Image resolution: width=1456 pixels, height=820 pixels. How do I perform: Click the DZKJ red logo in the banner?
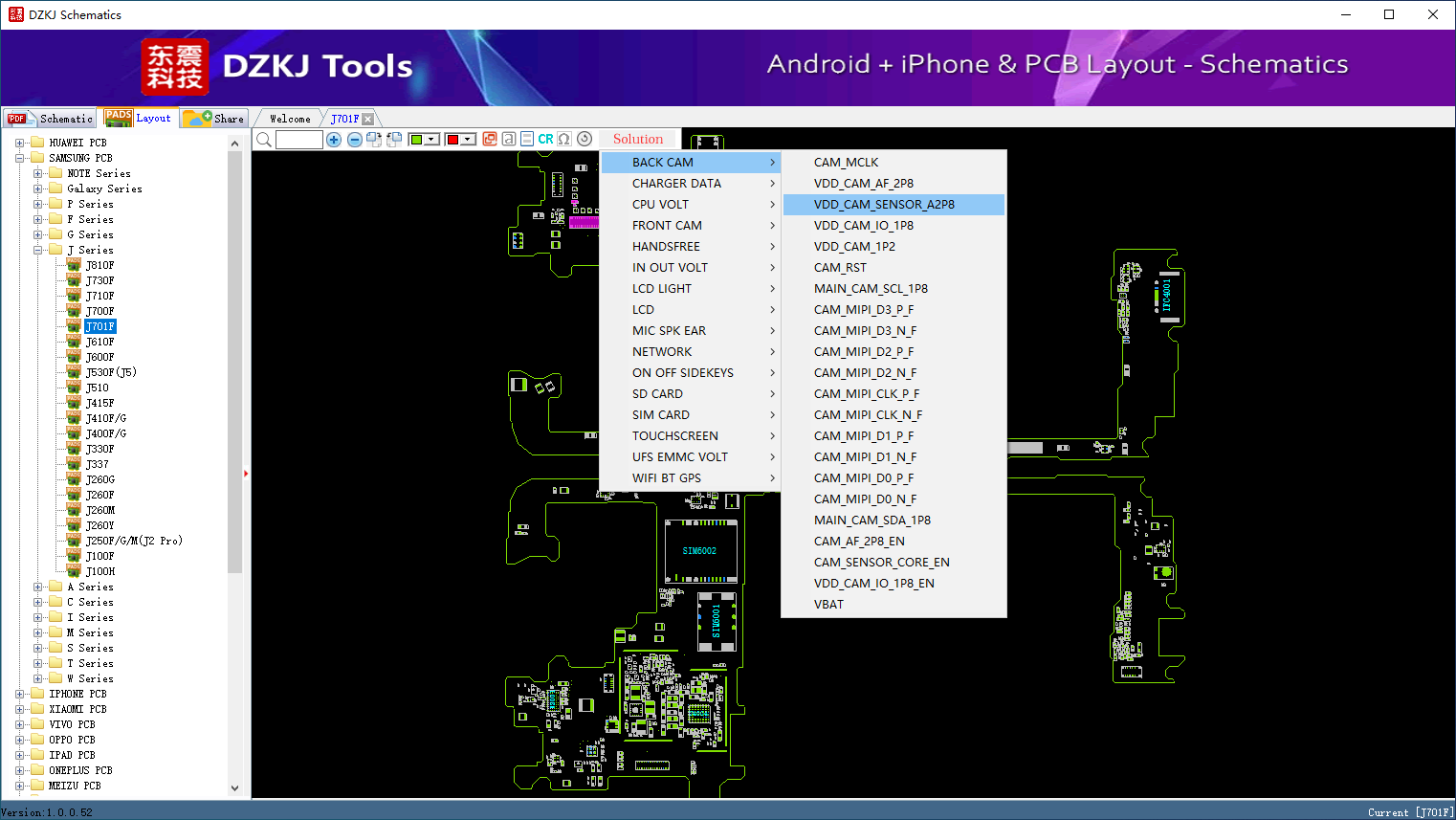(x=174, y=67)
